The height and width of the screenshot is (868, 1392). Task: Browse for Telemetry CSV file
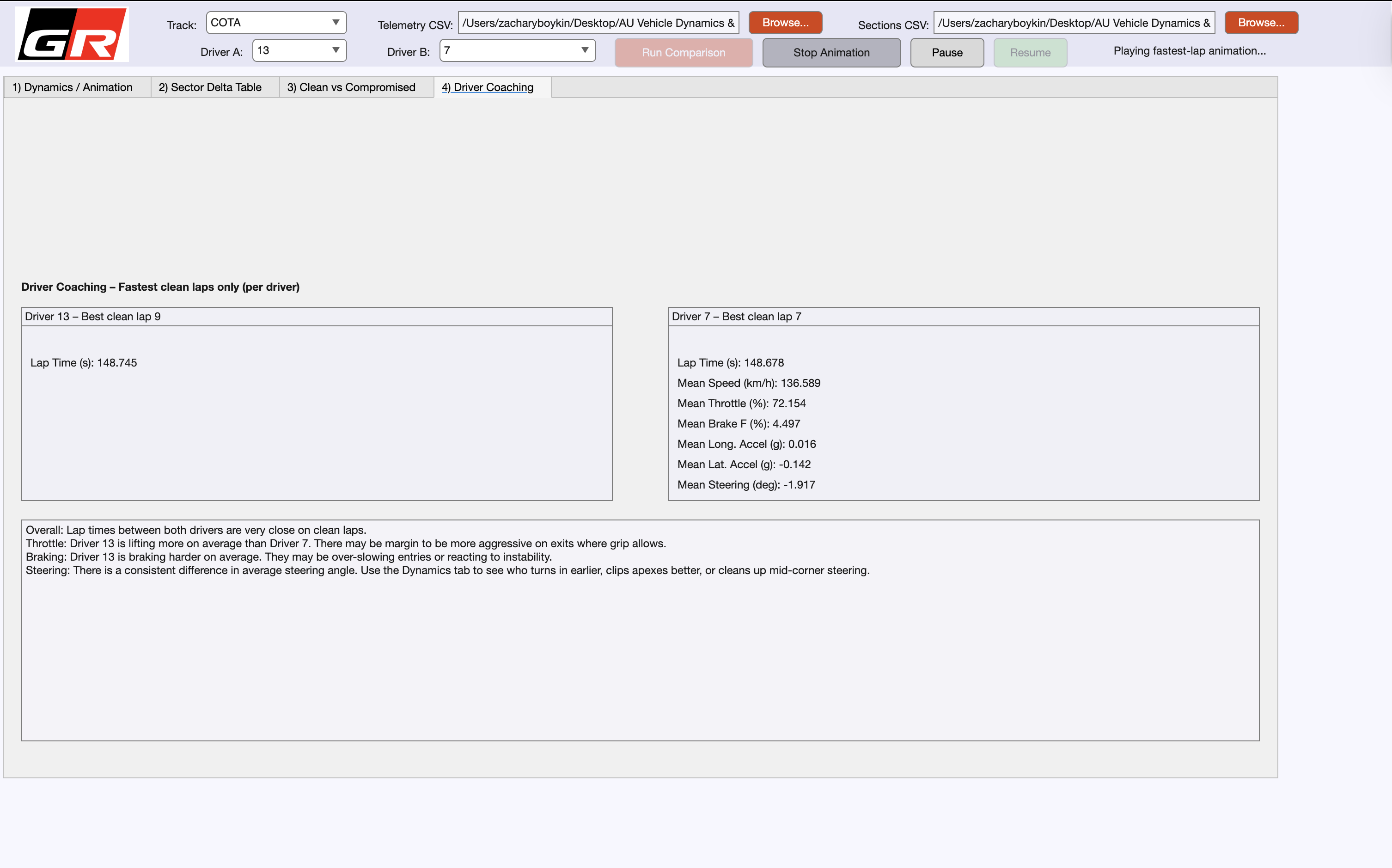pyautogui.click(x=785, y=23)
